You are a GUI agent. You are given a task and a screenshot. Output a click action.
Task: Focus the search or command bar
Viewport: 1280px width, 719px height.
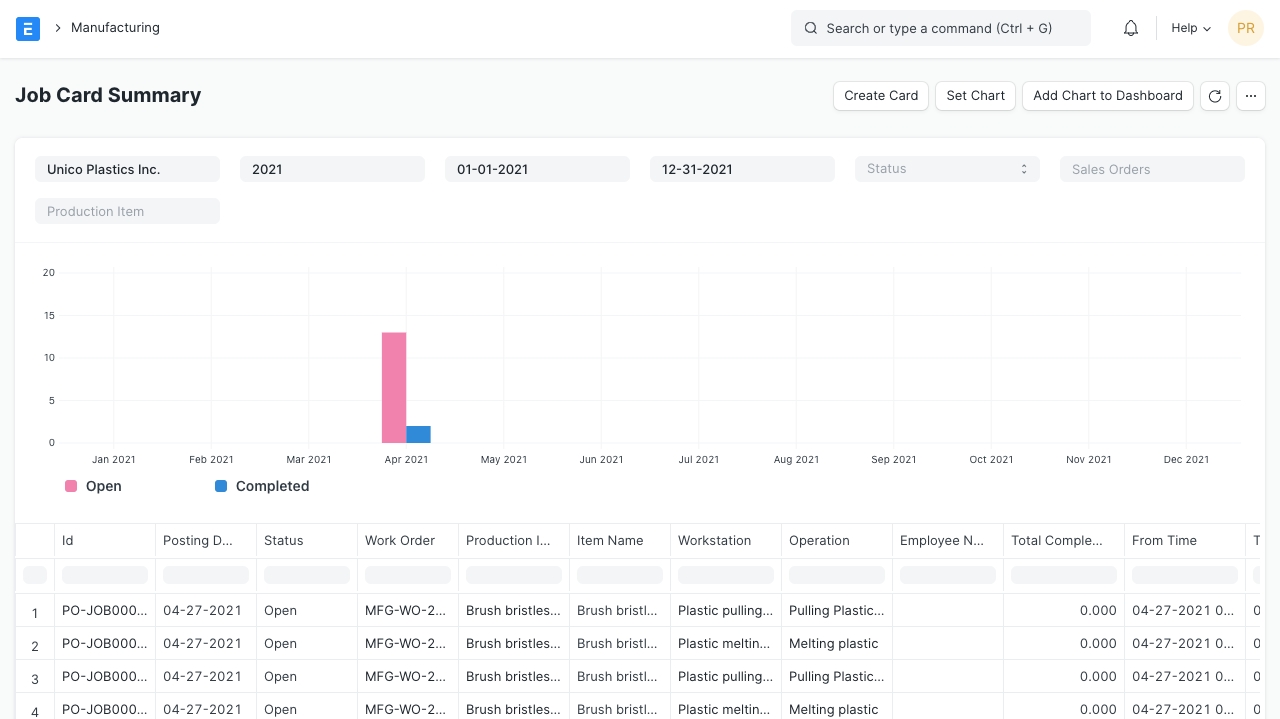pos(940,28)
